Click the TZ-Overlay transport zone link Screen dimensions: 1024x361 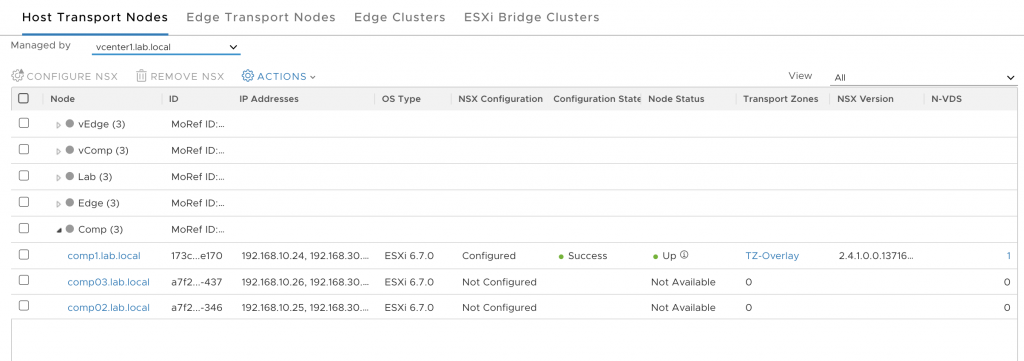tap(772, 256)
